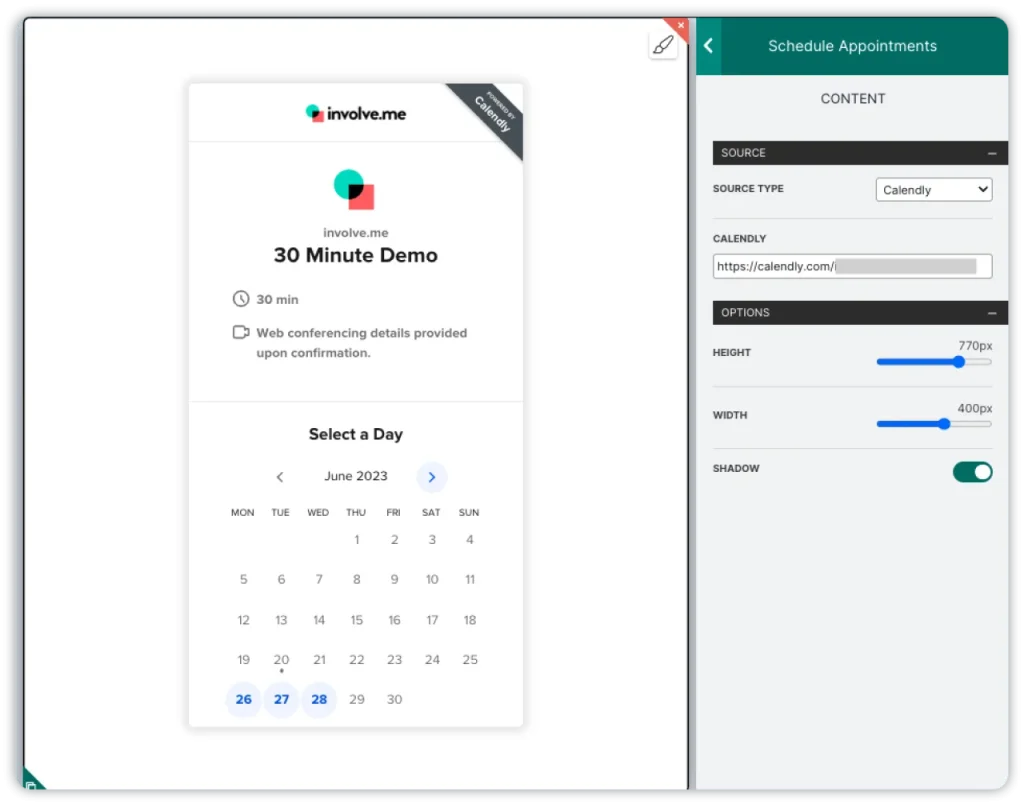Click the 12 date cell

pos(244,620)
